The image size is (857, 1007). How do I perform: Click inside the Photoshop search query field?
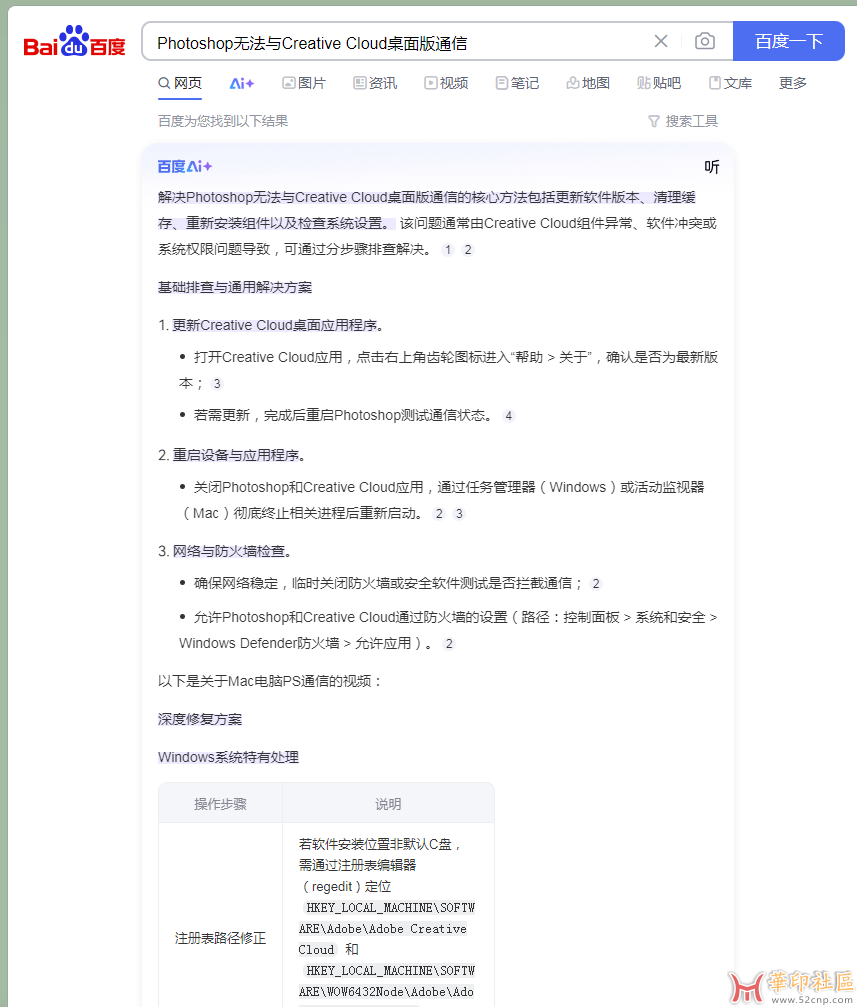[x=400, y=42]
